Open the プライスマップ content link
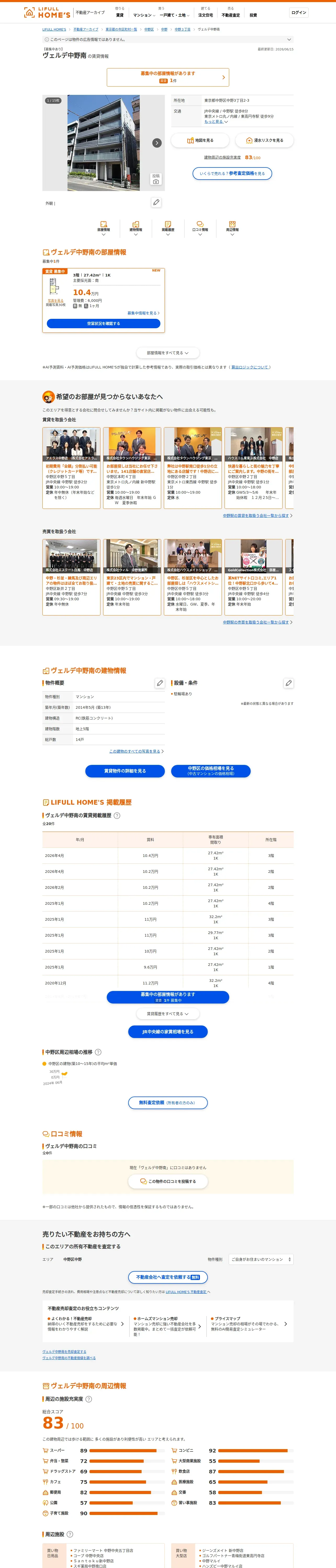Viewport: 336px width, 1568px height. pyautogui.click(x=249, y=1324)
